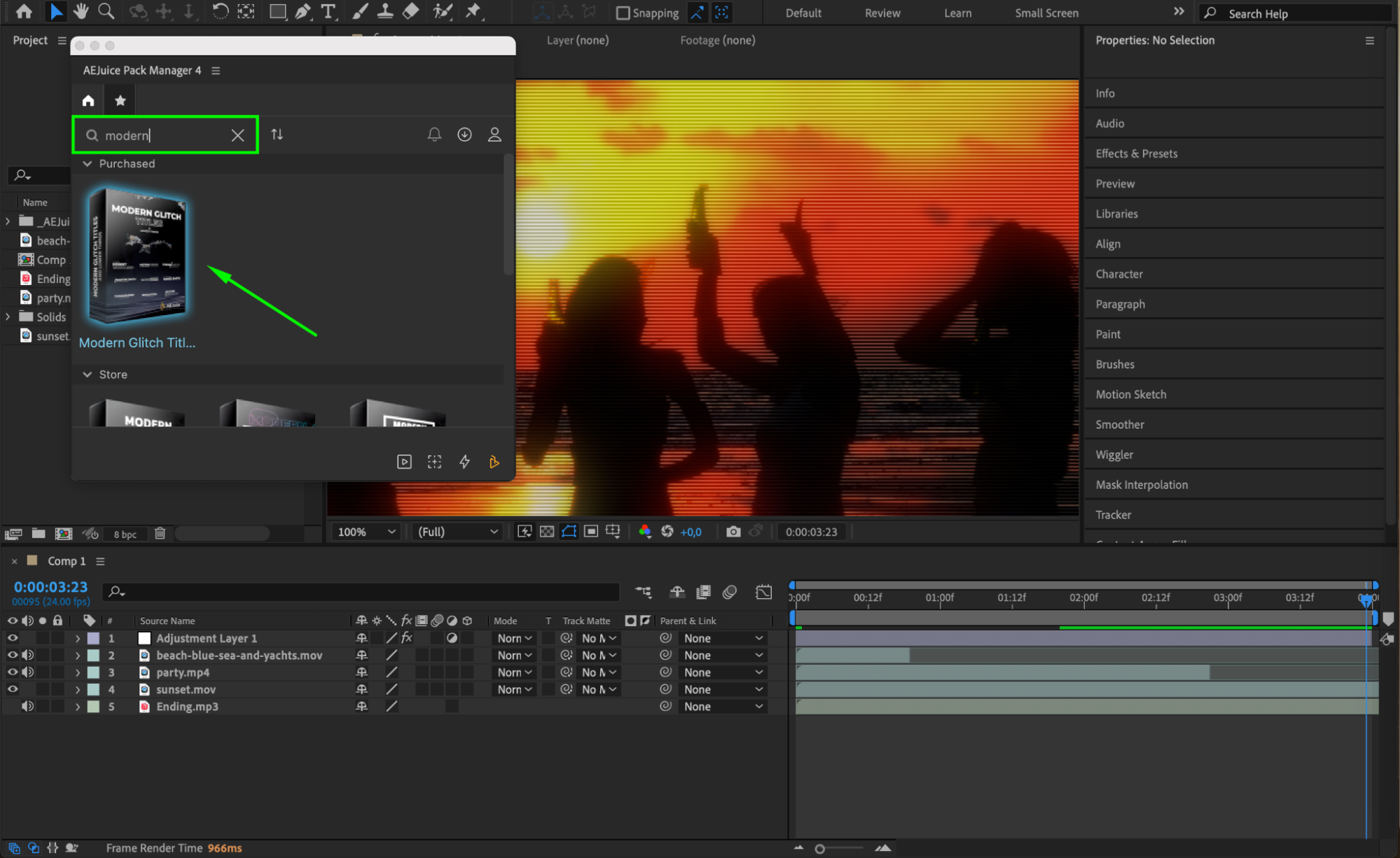Click the snapshot camera icon
The image size is (1400, 858).
point(733,532)
